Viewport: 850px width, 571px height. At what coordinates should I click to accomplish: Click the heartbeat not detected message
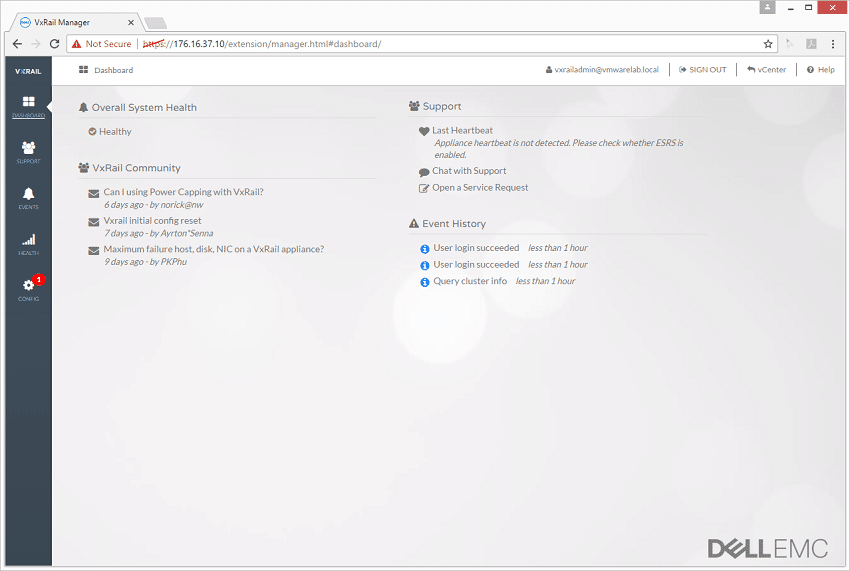coord(558,149)
